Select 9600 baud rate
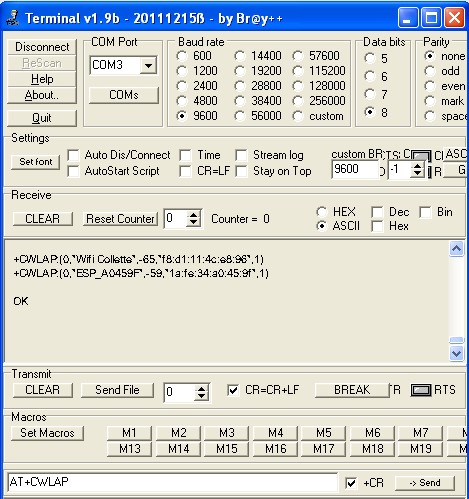This screenshot has height=499, width=469. coord(182,116)
